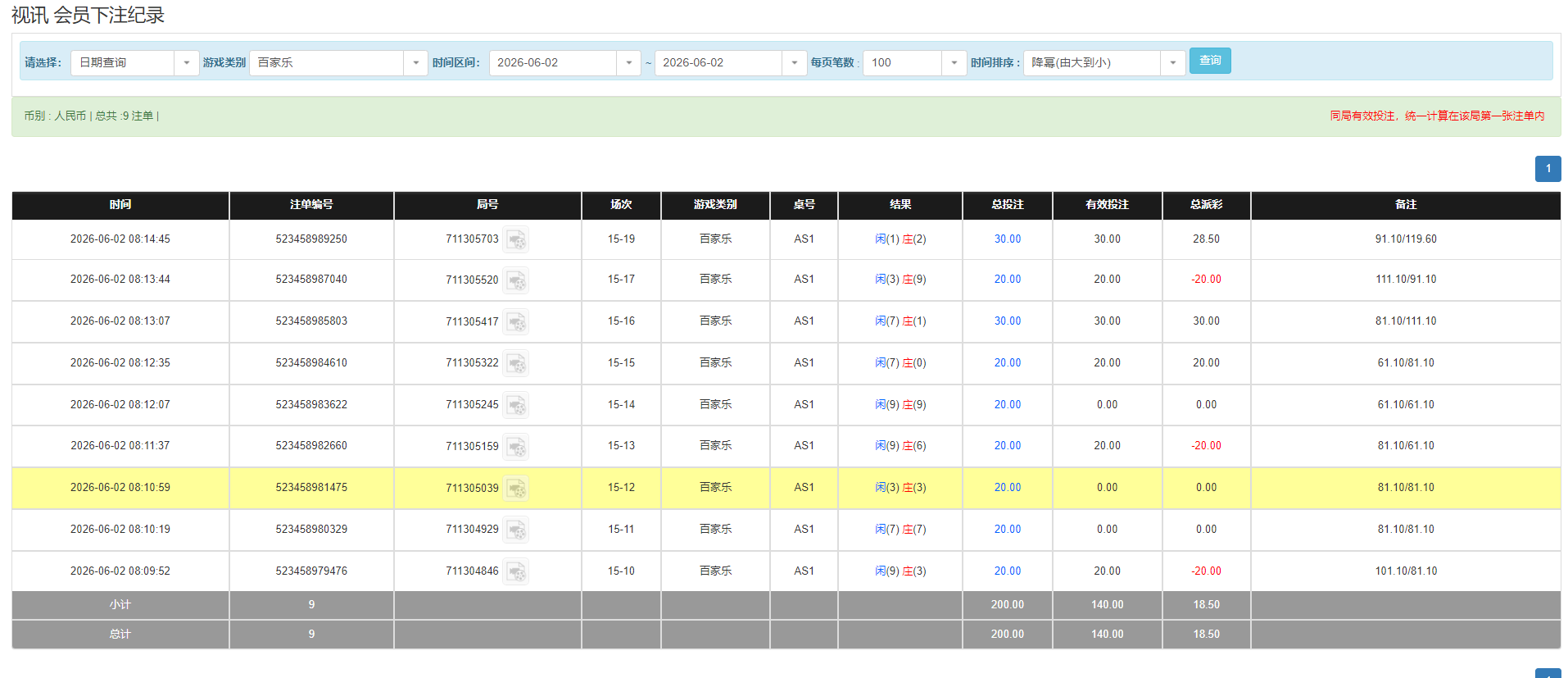Screen dimensions: 1568x678
Task: Open the end date dropdown arrow
Action: point(794,62)
